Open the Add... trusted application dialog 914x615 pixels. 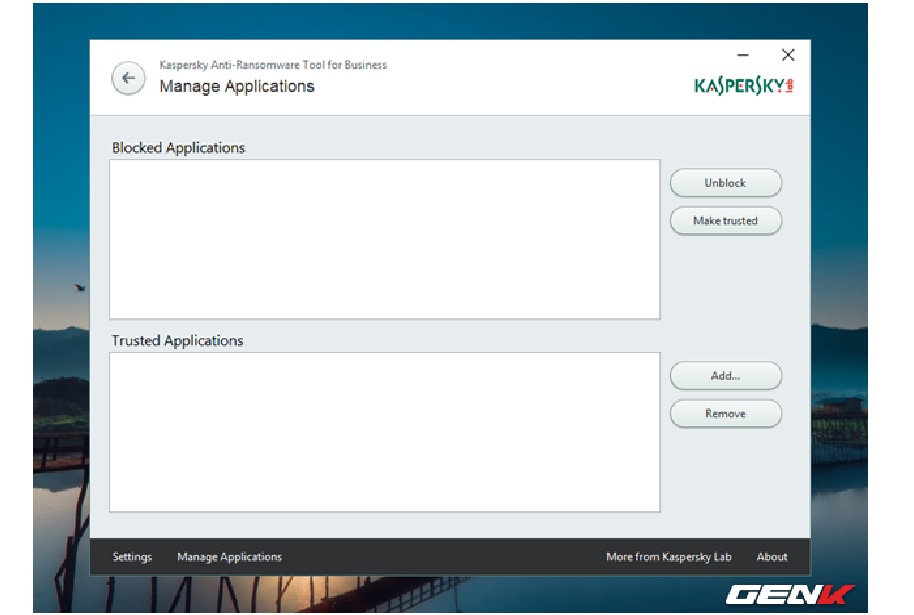click(x=726, y=376)
